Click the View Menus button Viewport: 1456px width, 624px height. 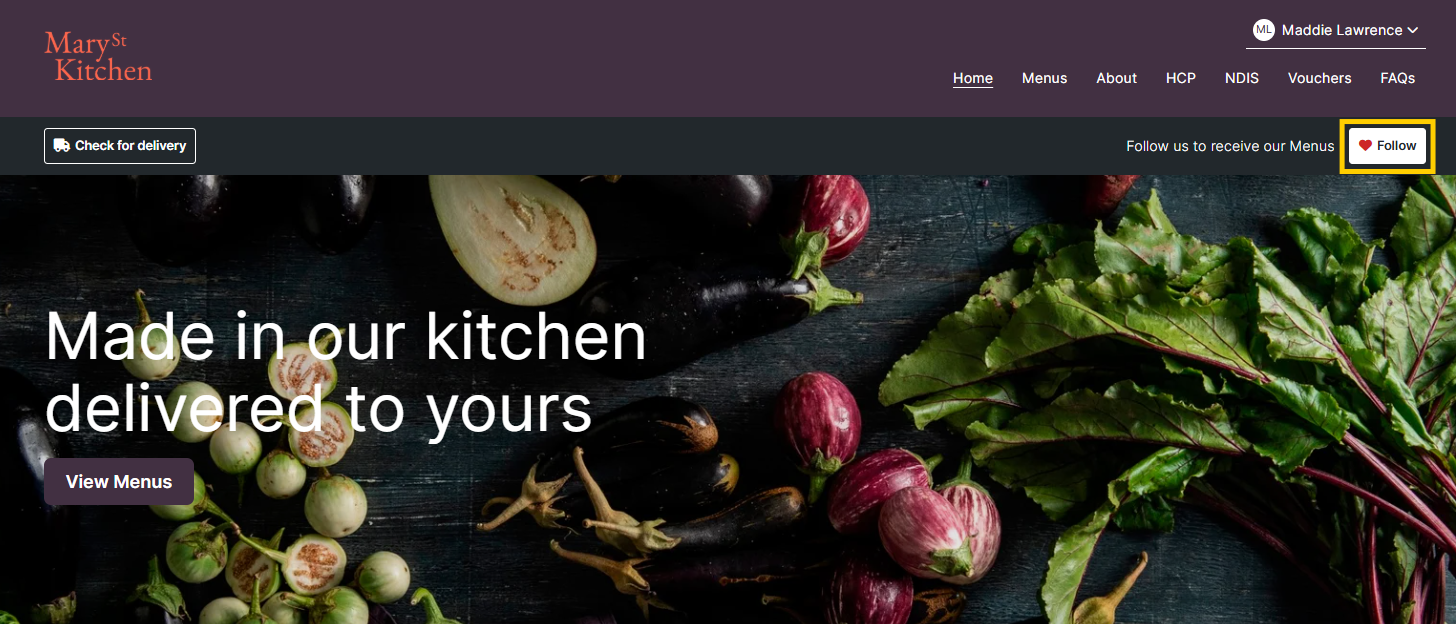[119, 482]
